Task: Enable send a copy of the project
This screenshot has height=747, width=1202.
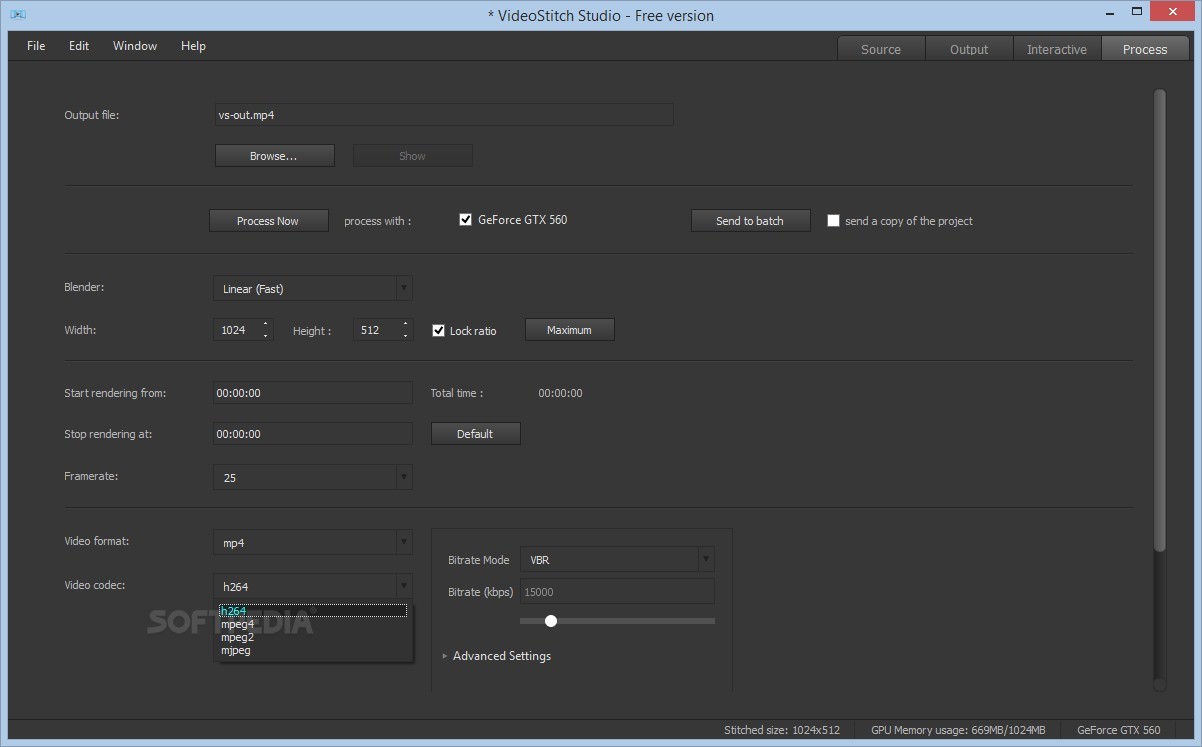Action: pos(833,221)
